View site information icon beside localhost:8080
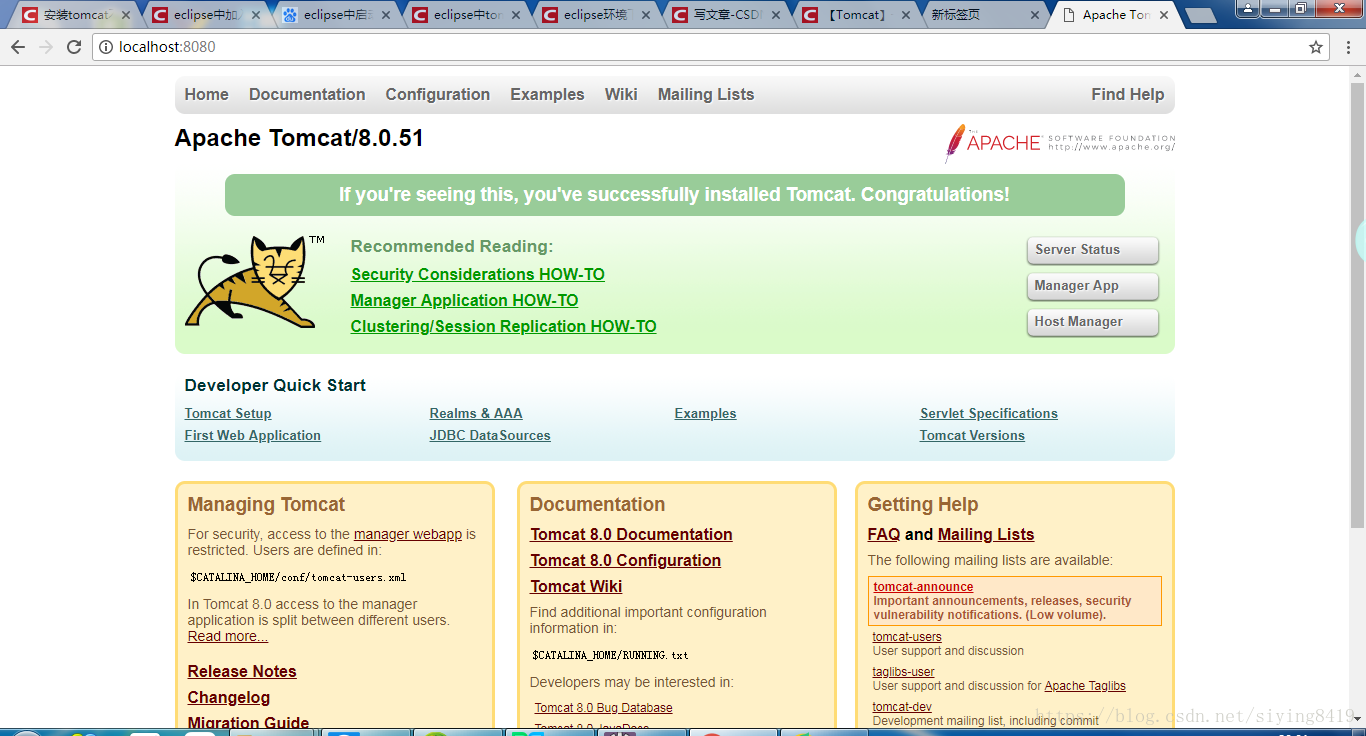 click(106, 47)
